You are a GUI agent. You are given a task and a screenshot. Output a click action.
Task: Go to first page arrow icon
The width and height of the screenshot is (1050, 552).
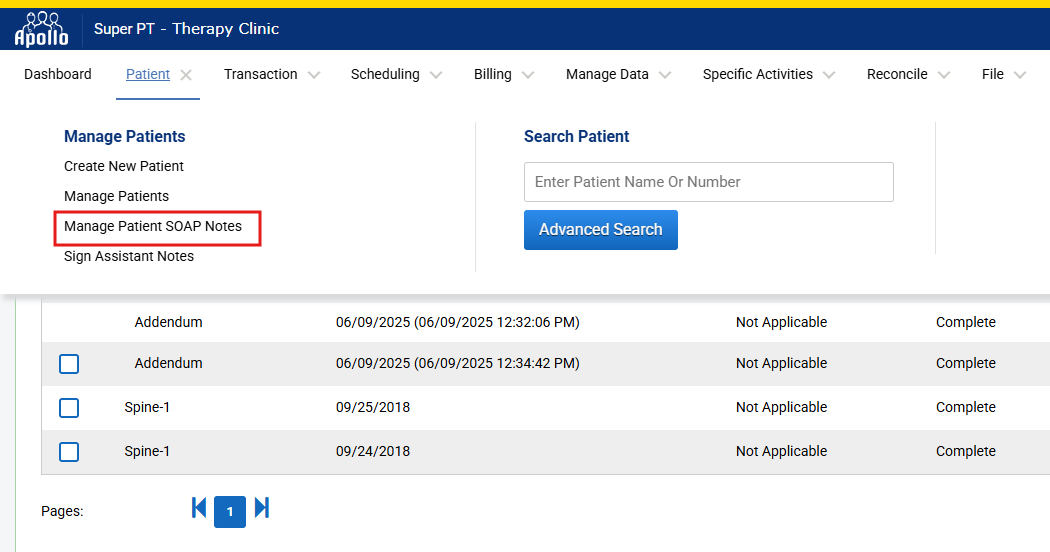[x=199, y=508]
